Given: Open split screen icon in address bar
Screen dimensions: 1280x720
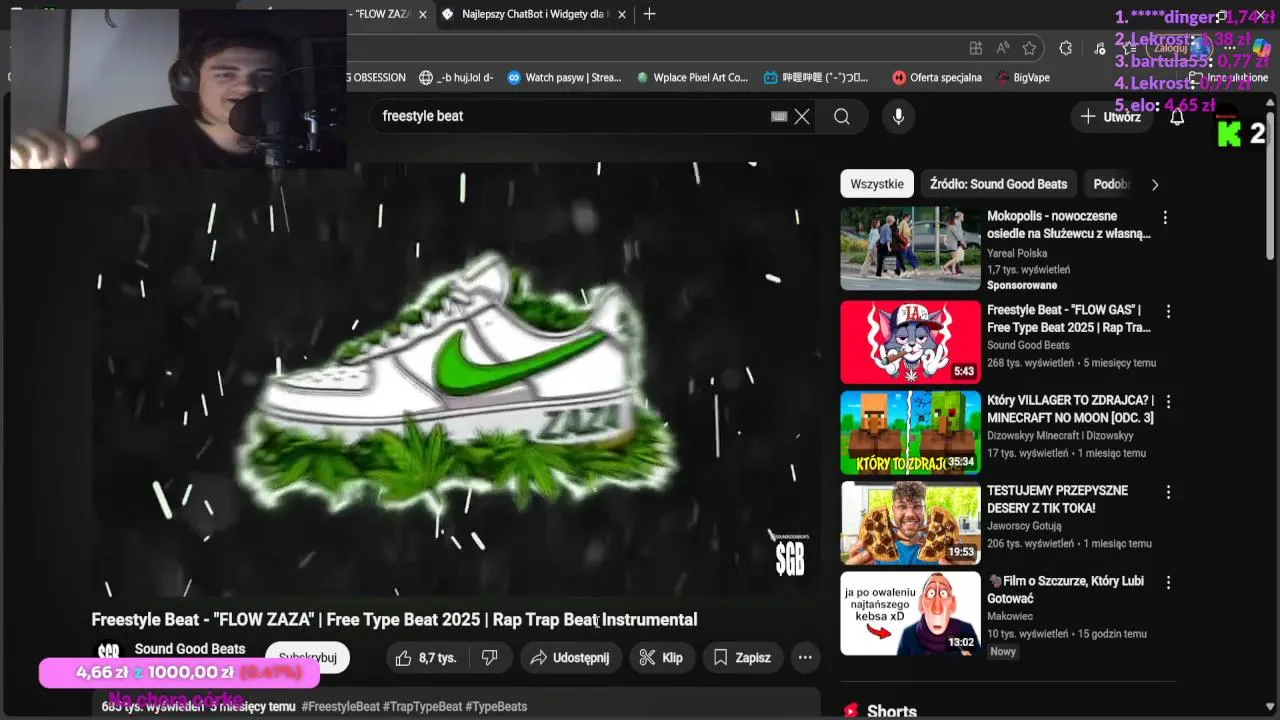Looking at the screenshot, I should point(976,48).
